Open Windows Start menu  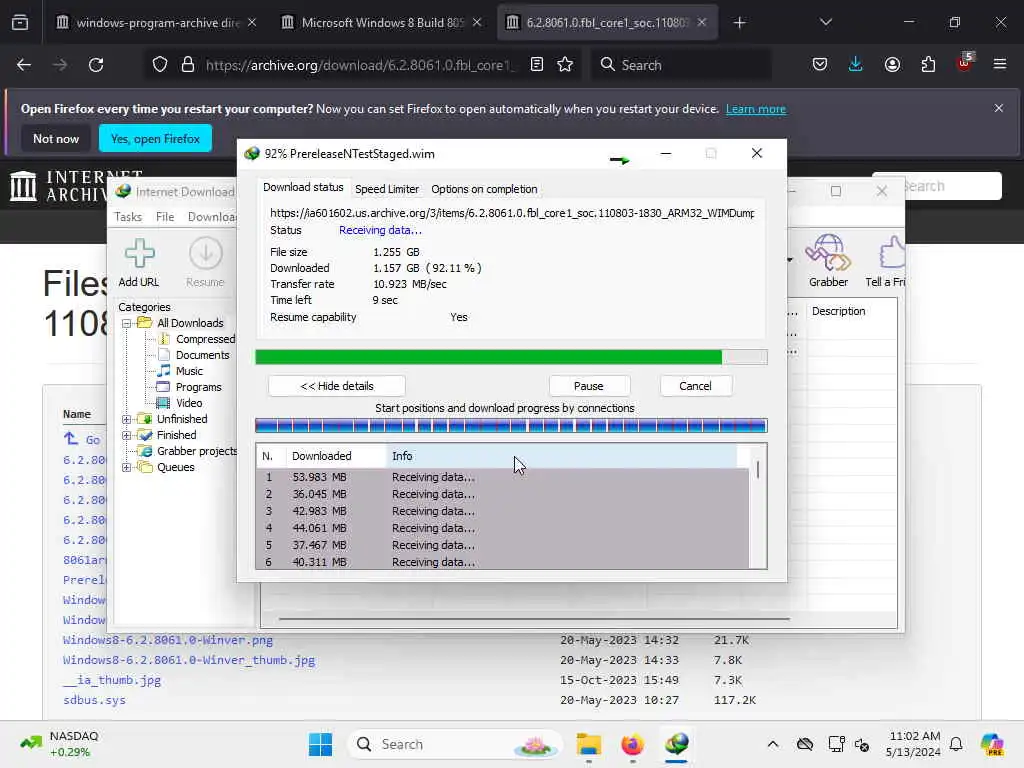click(x=320, y=744)
